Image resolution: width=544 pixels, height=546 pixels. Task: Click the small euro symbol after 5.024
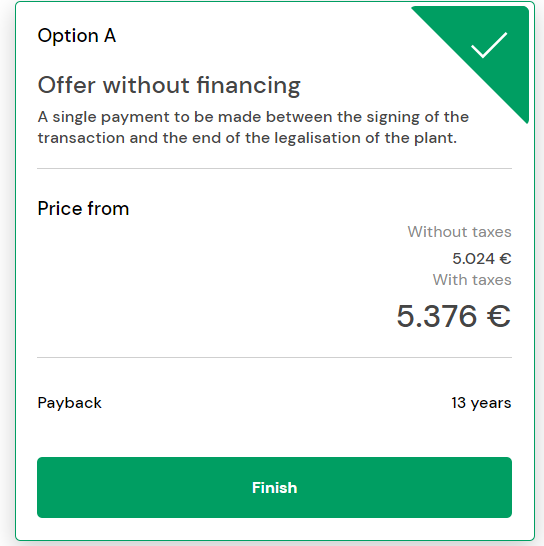point(505,258)
